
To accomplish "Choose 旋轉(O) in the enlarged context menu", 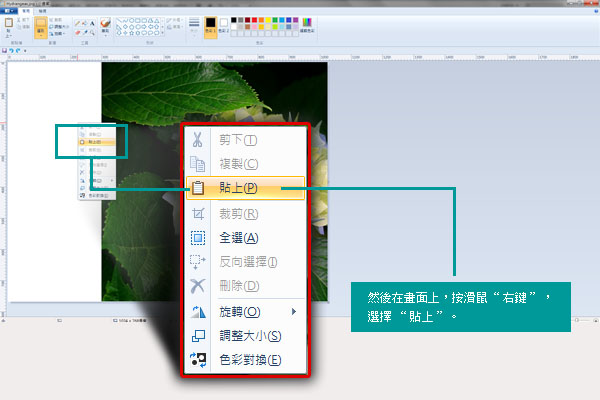I will pos(245,312).
